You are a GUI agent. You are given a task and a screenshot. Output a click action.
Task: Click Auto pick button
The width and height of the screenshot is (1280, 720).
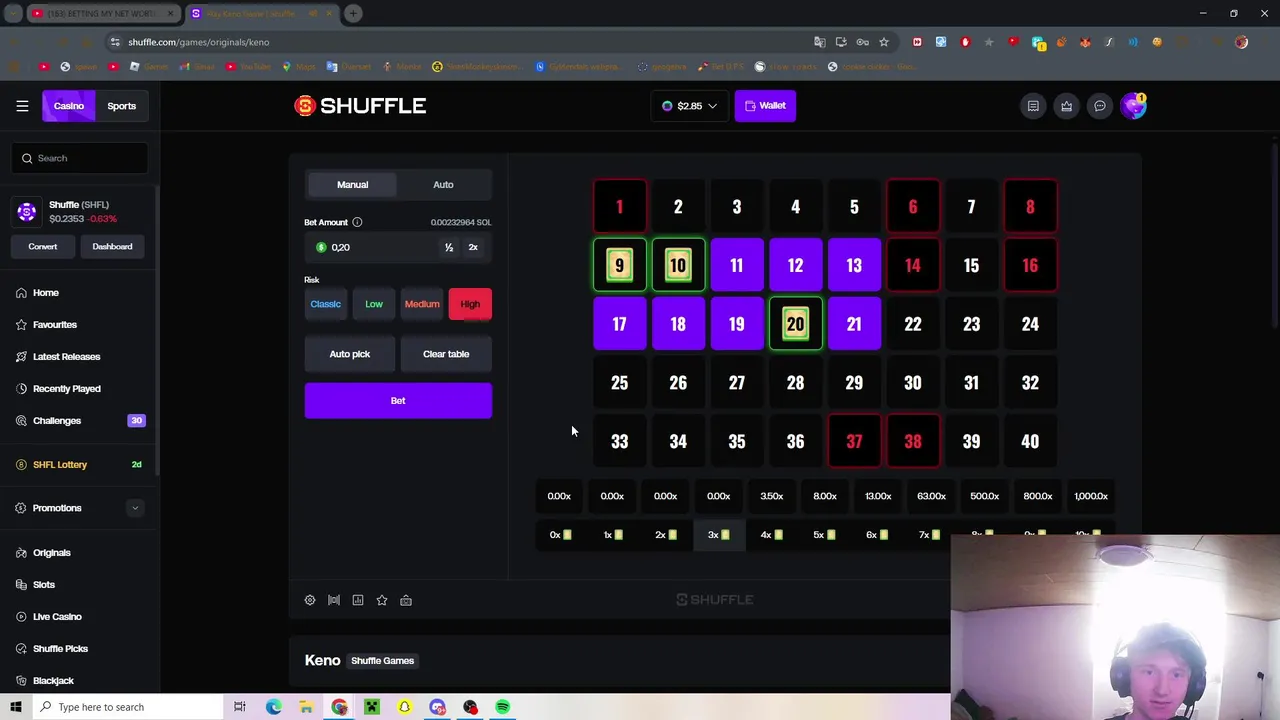350,354
